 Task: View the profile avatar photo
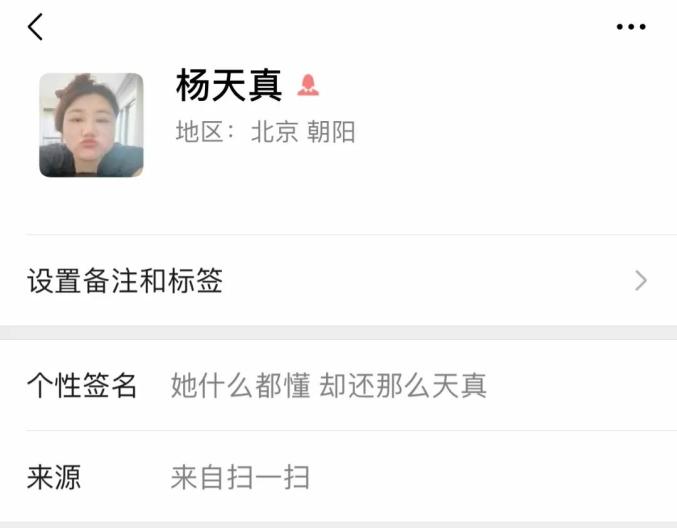(x=92, y=125)
